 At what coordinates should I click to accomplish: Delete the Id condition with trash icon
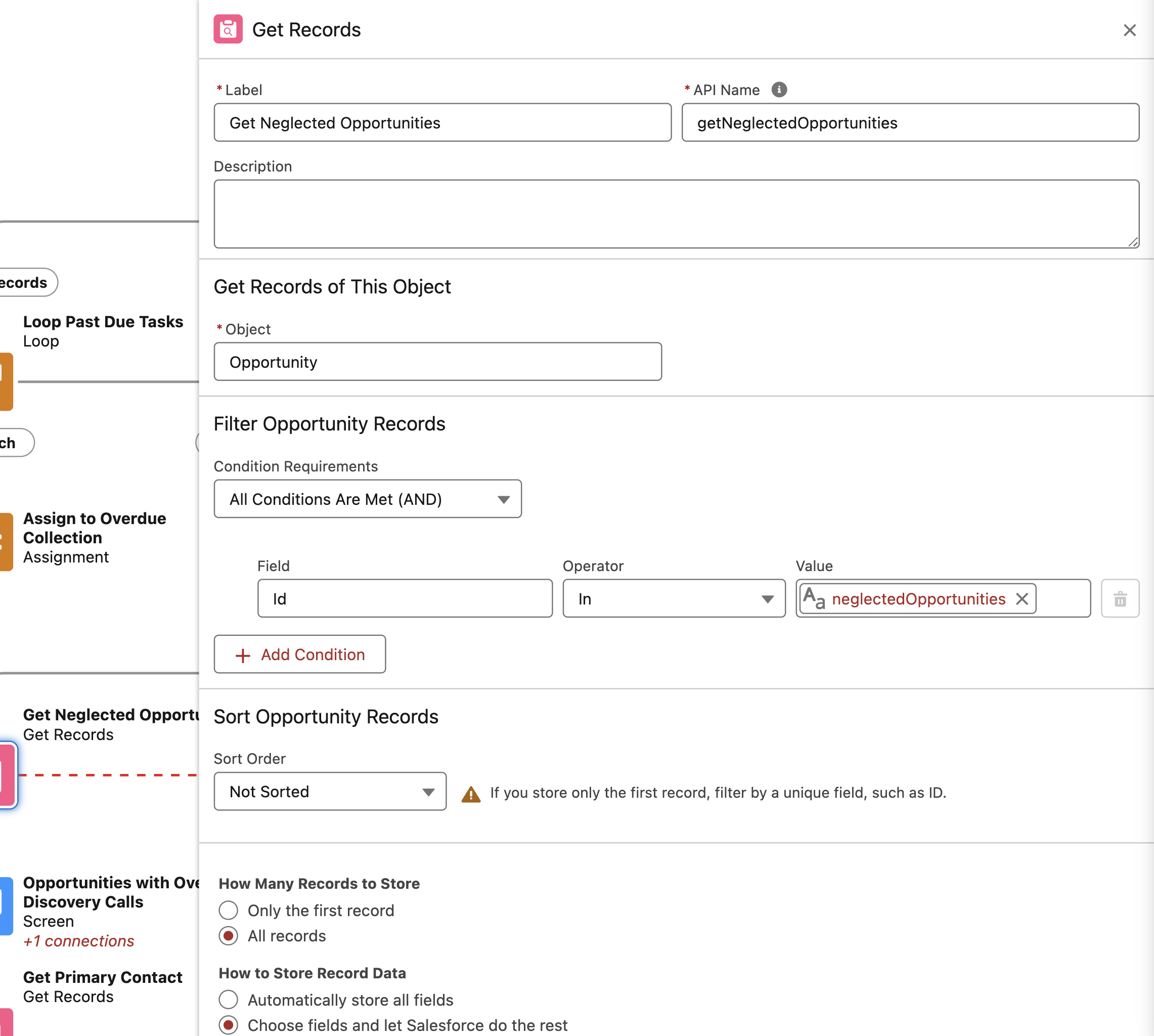pyautogui.click(x=1119, y=598)
